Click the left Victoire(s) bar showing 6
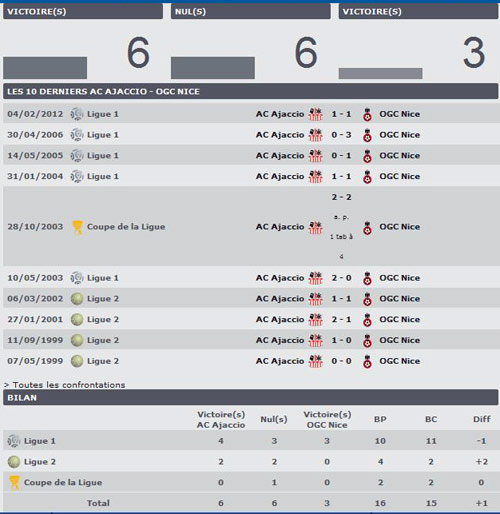 [x=45, y=68]
